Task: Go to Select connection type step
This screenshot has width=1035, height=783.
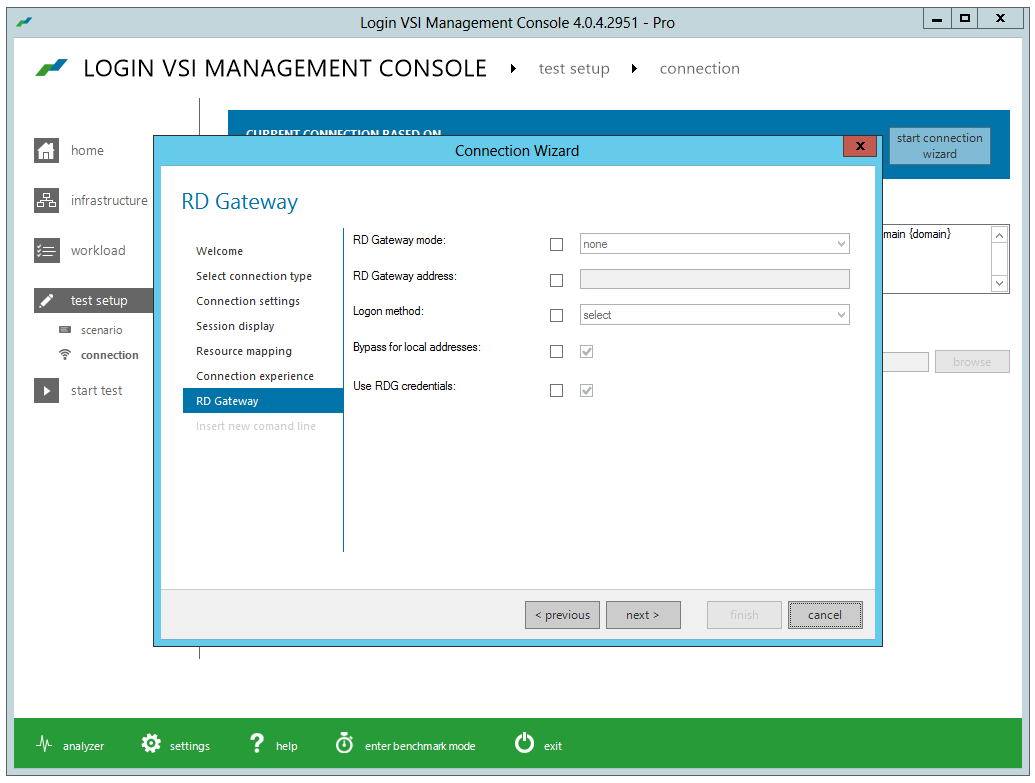Action: [253, 276]
